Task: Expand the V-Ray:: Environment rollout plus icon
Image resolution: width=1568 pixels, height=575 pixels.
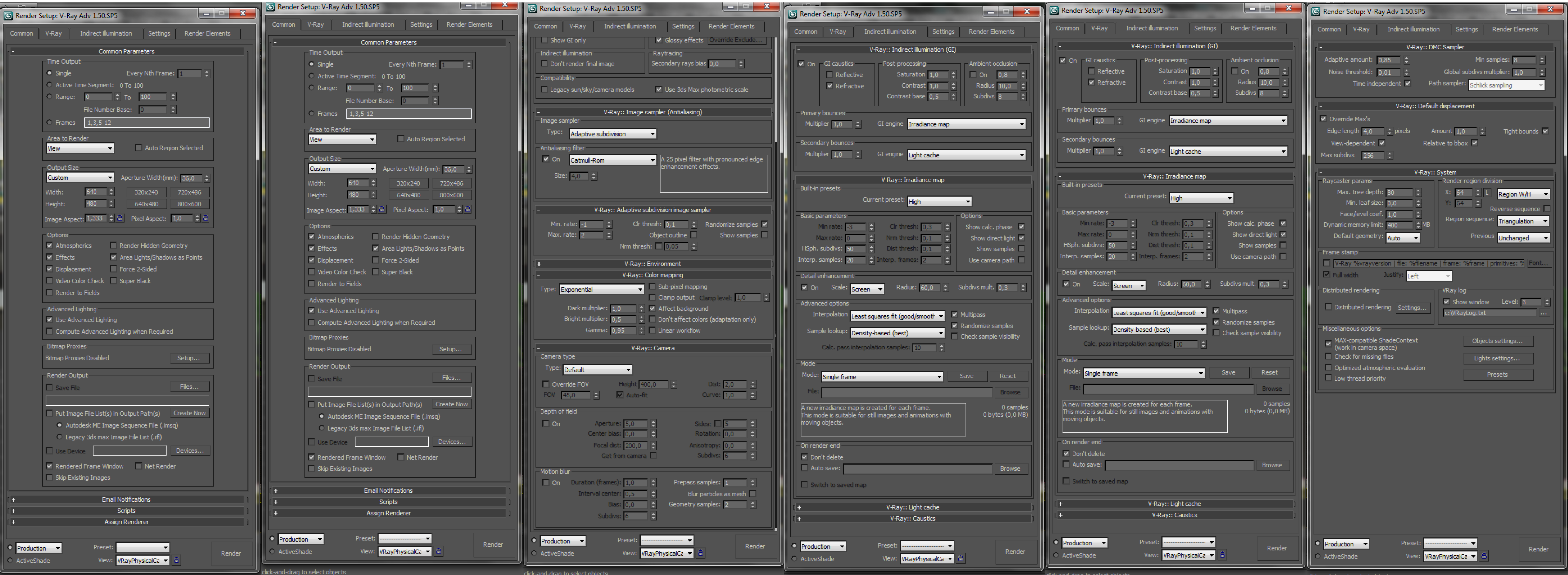Action: 539,264
